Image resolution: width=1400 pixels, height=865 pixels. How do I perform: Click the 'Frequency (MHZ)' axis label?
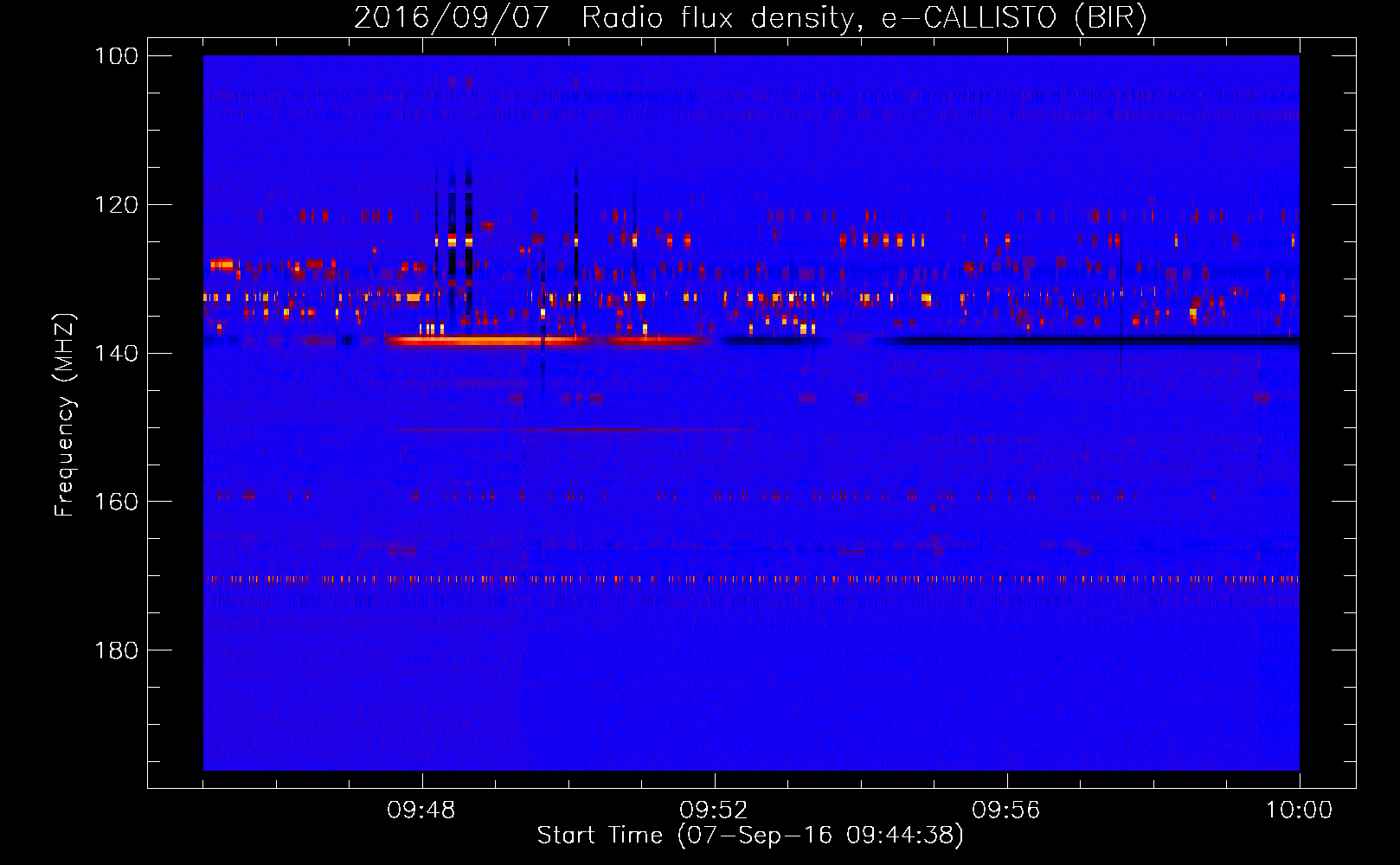tap(65, 415)
